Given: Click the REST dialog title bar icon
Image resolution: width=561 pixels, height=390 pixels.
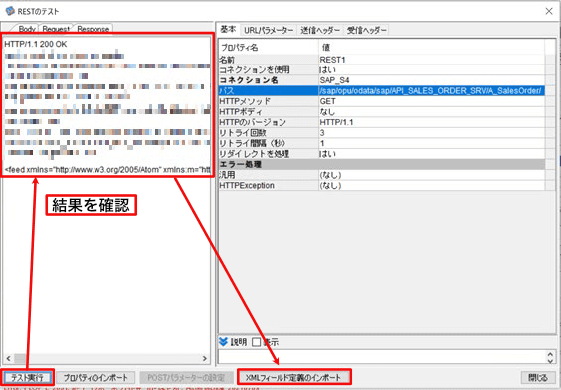Looking at the screenshot, I should [10, 11].
